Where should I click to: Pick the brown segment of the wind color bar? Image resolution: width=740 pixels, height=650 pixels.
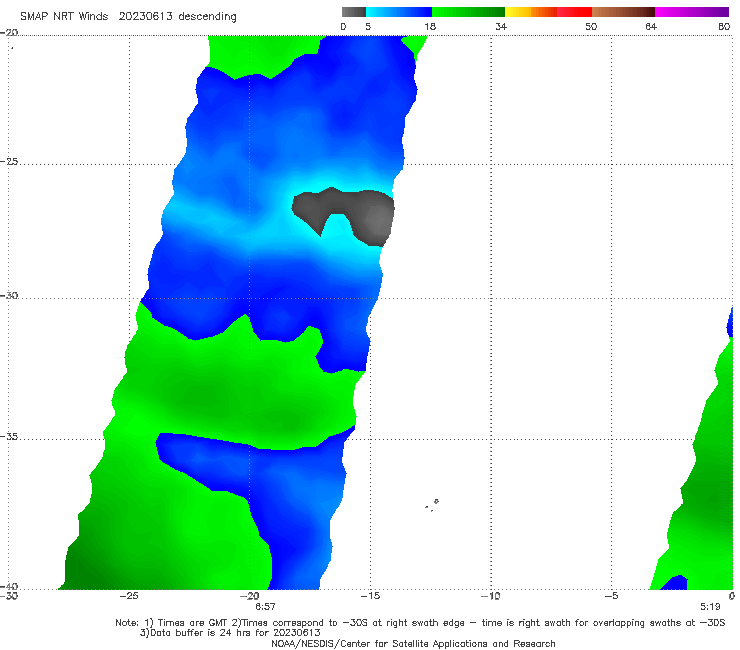pos(623,12)
